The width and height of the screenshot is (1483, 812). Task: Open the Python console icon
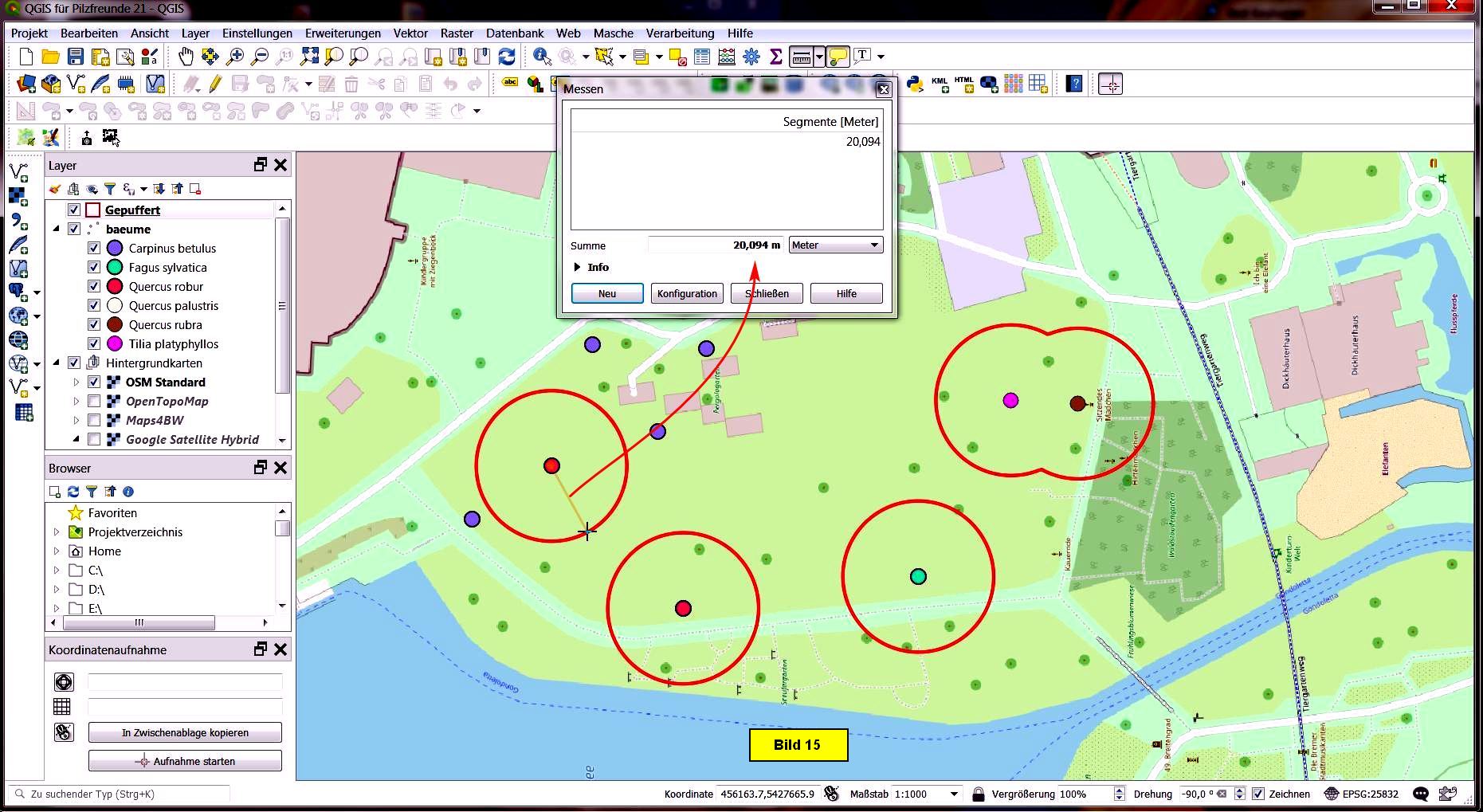pyautogui.click(x=915, y=84)
